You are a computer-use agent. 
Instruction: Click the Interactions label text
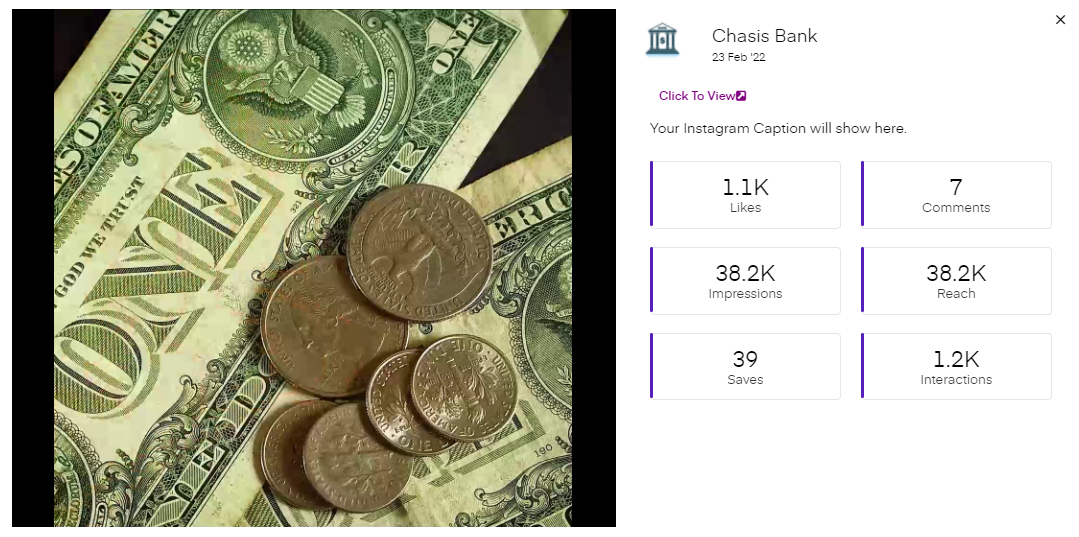coord(956,379)
